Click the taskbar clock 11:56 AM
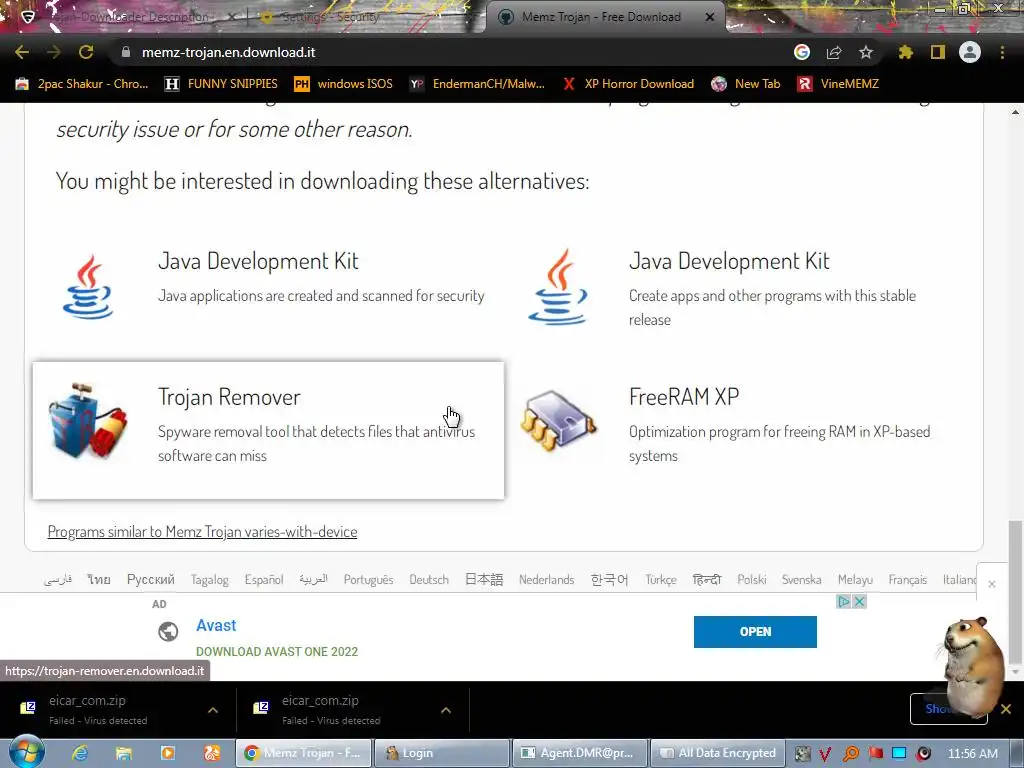 [972, 754]
